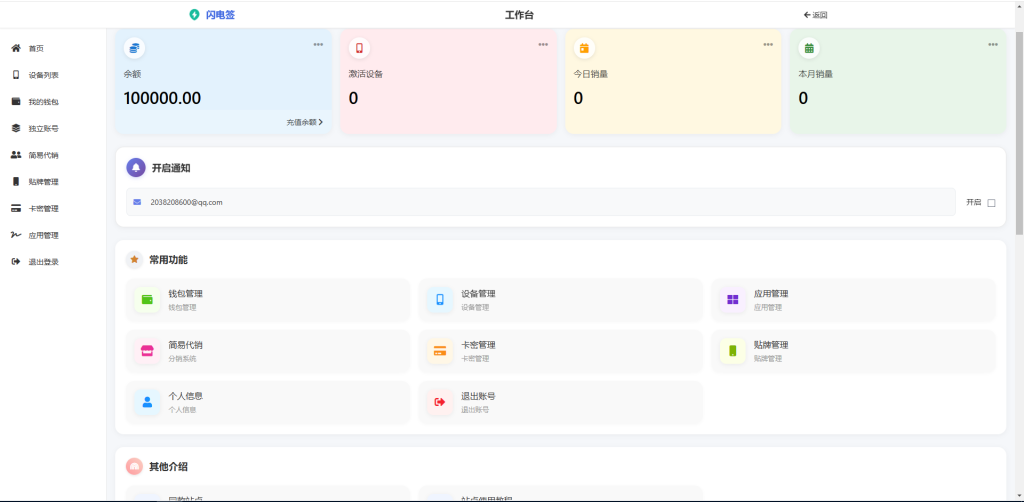Click the blue user icon of 个人信息
Viewport: 1024px width, 502px height.
(148, 402)
